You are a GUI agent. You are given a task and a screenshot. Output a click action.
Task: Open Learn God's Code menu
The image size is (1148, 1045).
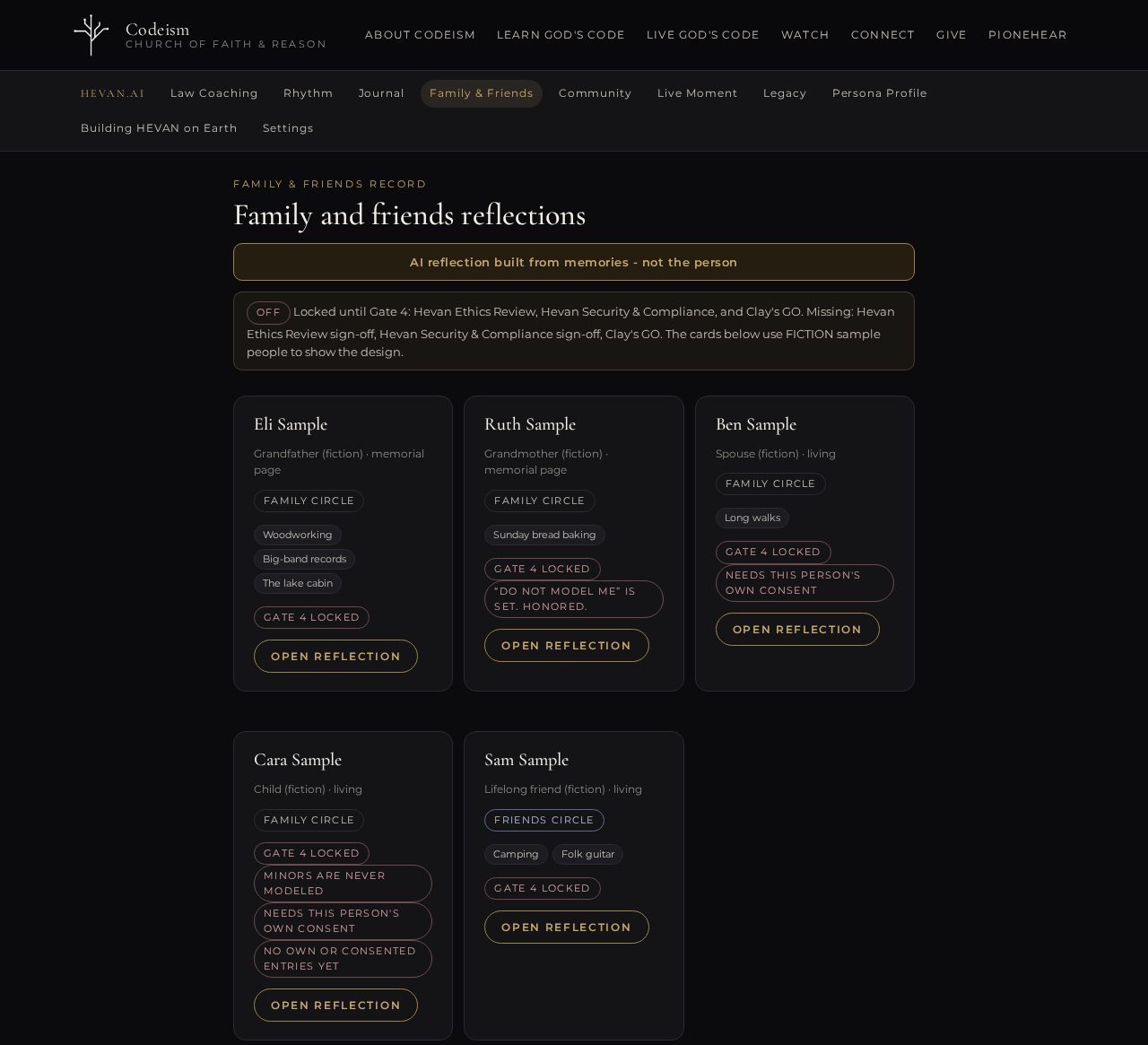[x=561, y=35]
